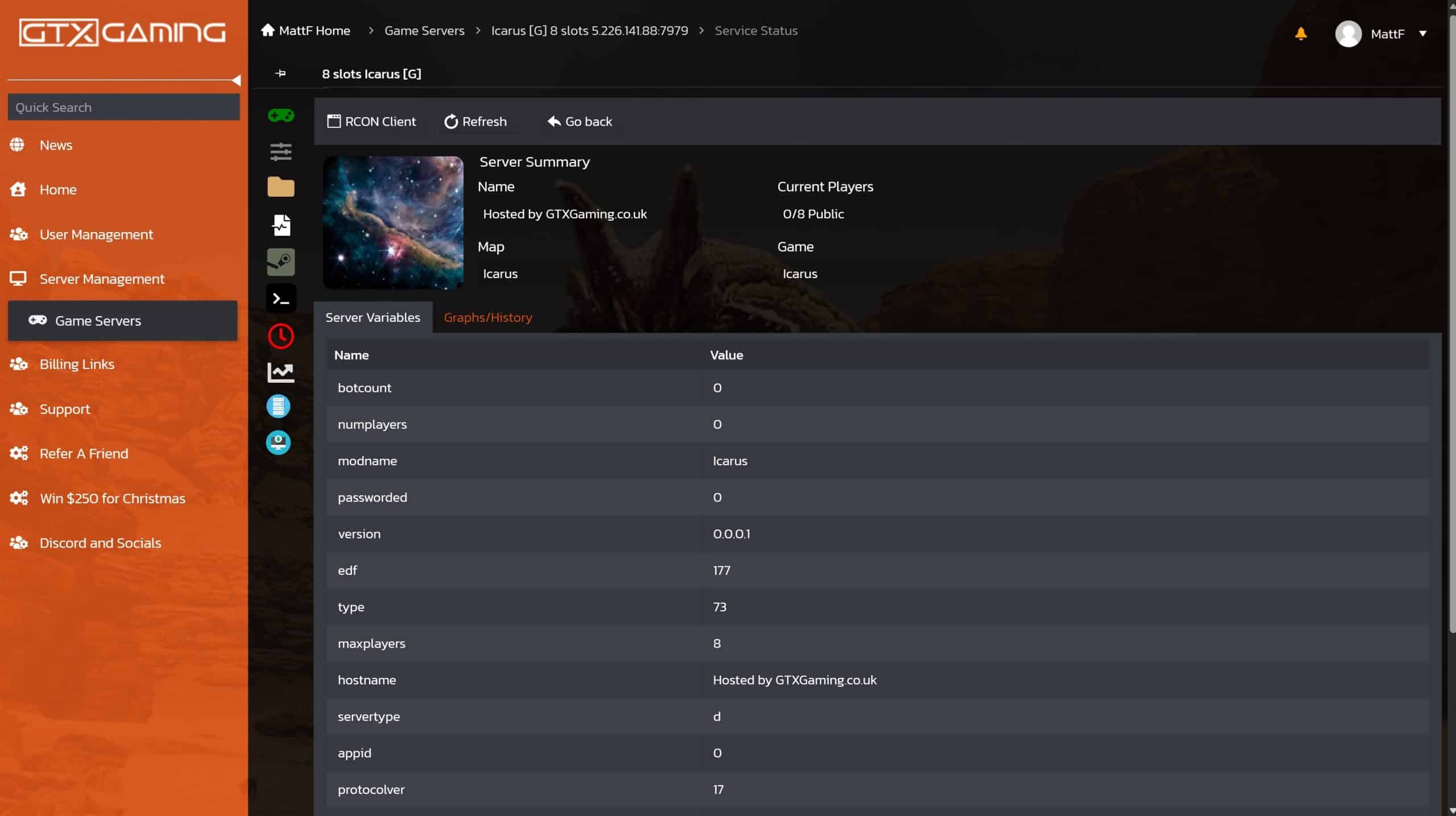Switch to Graphs/History tab
1456x816 pixels.
pyautogui.click(x=487, y=317)
